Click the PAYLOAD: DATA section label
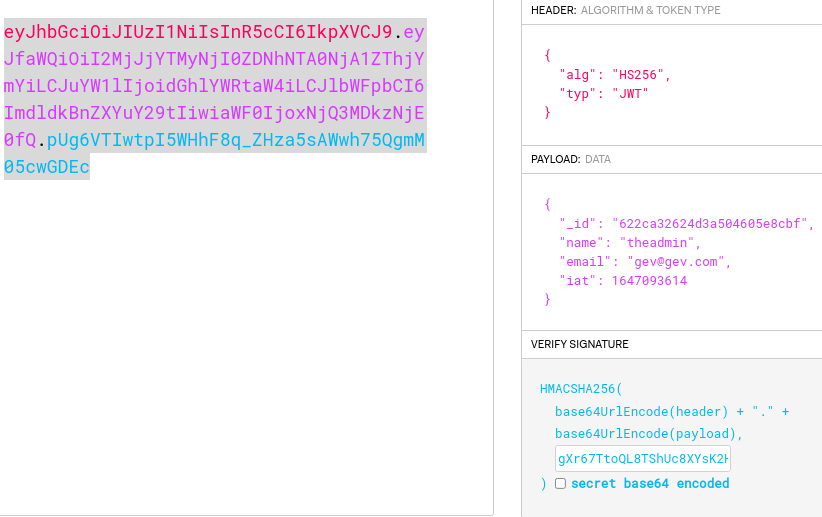 [570, 159]
